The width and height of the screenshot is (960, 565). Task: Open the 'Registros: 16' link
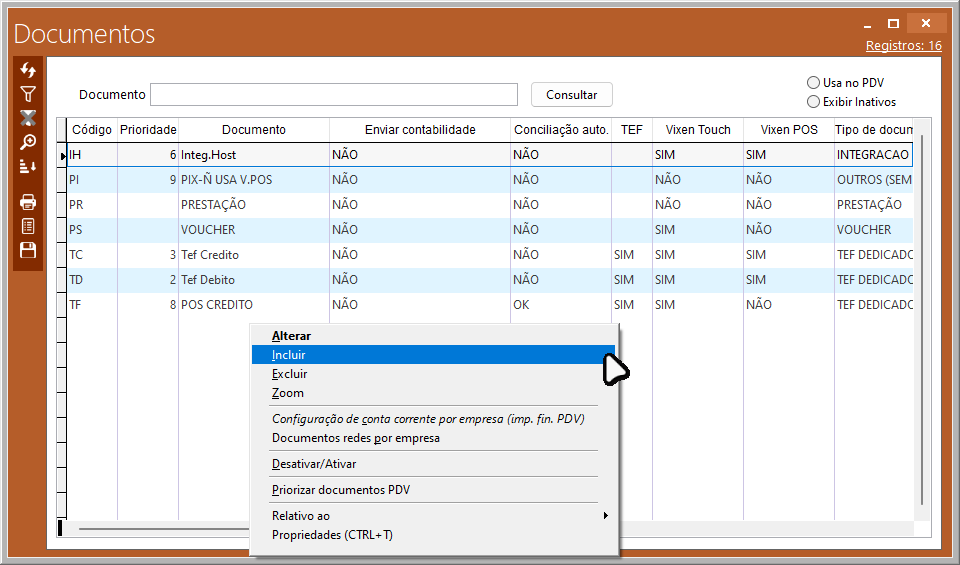click(x=903, y=46)
